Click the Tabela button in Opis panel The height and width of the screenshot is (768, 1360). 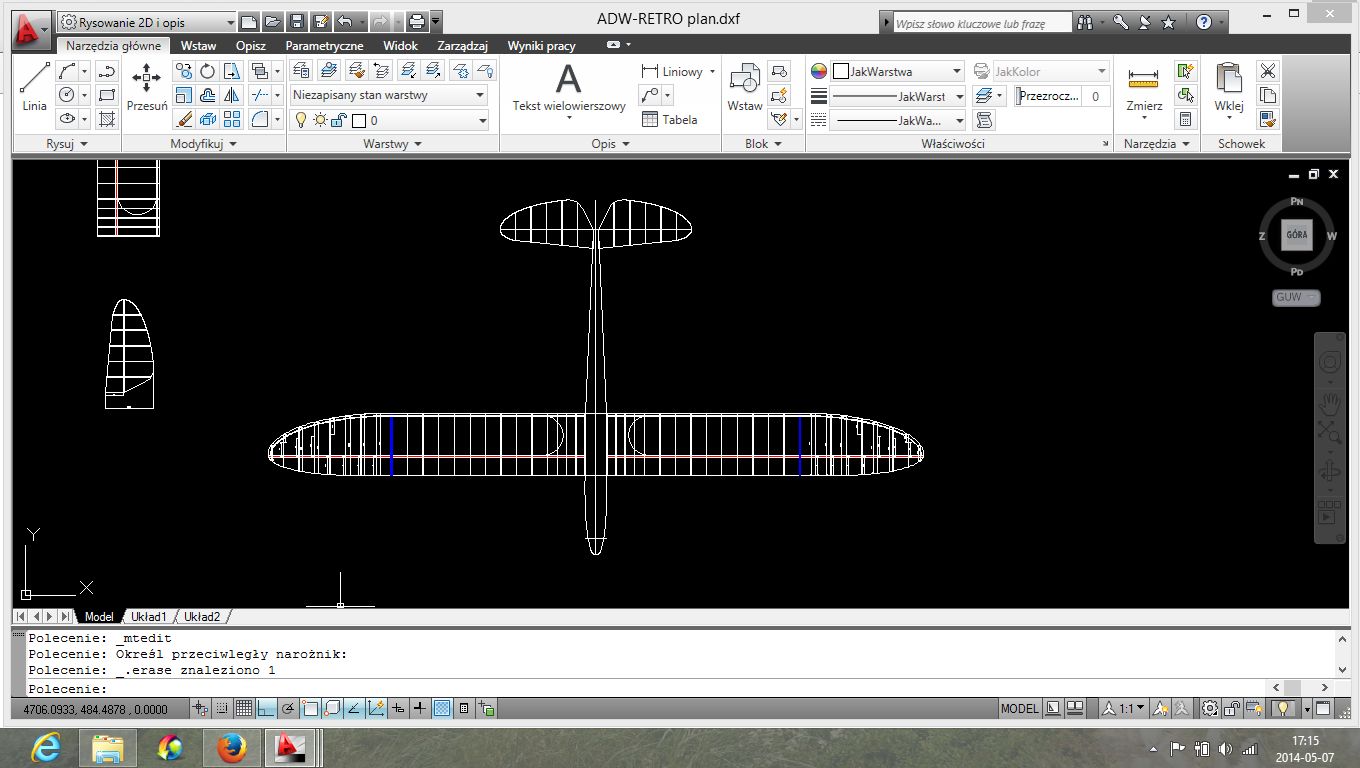[669, 120]
